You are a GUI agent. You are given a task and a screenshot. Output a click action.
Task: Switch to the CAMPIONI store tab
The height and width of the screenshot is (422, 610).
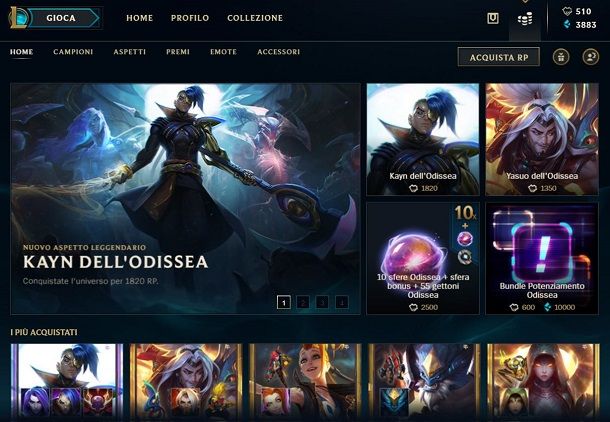[73, 52]
